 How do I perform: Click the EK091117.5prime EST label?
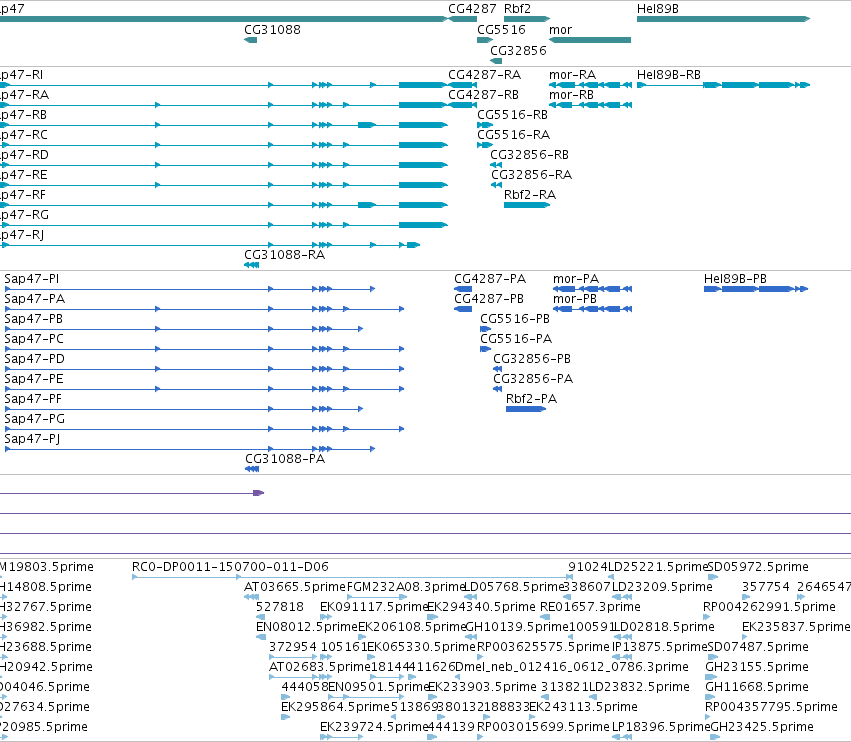374,606
